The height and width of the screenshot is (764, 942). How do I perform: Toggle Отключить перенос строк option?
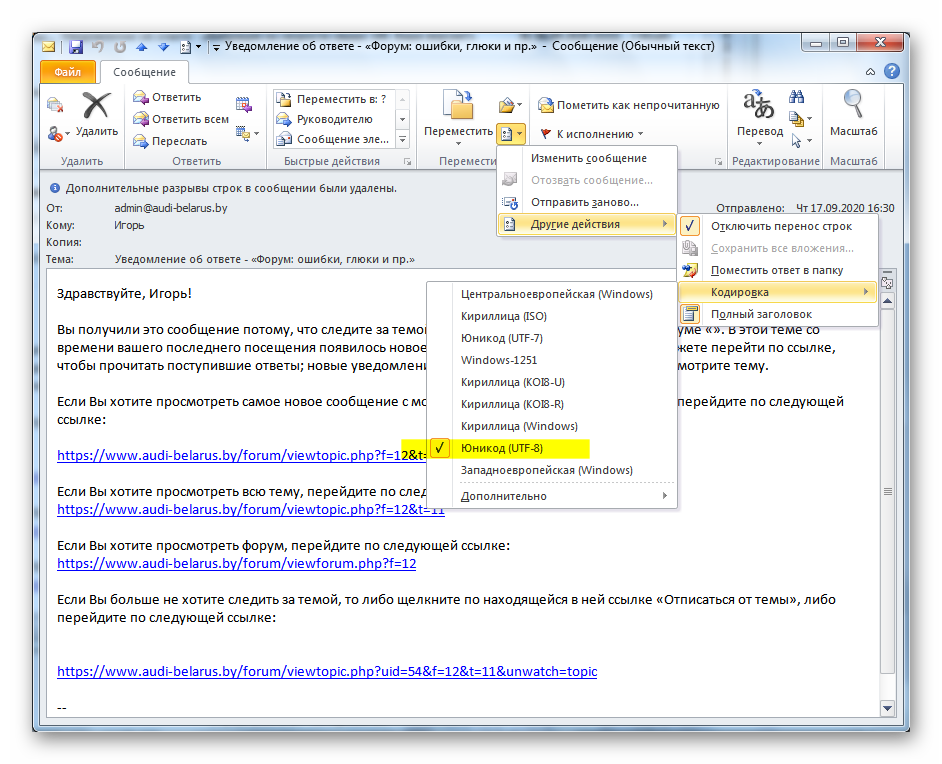(781, 226)
